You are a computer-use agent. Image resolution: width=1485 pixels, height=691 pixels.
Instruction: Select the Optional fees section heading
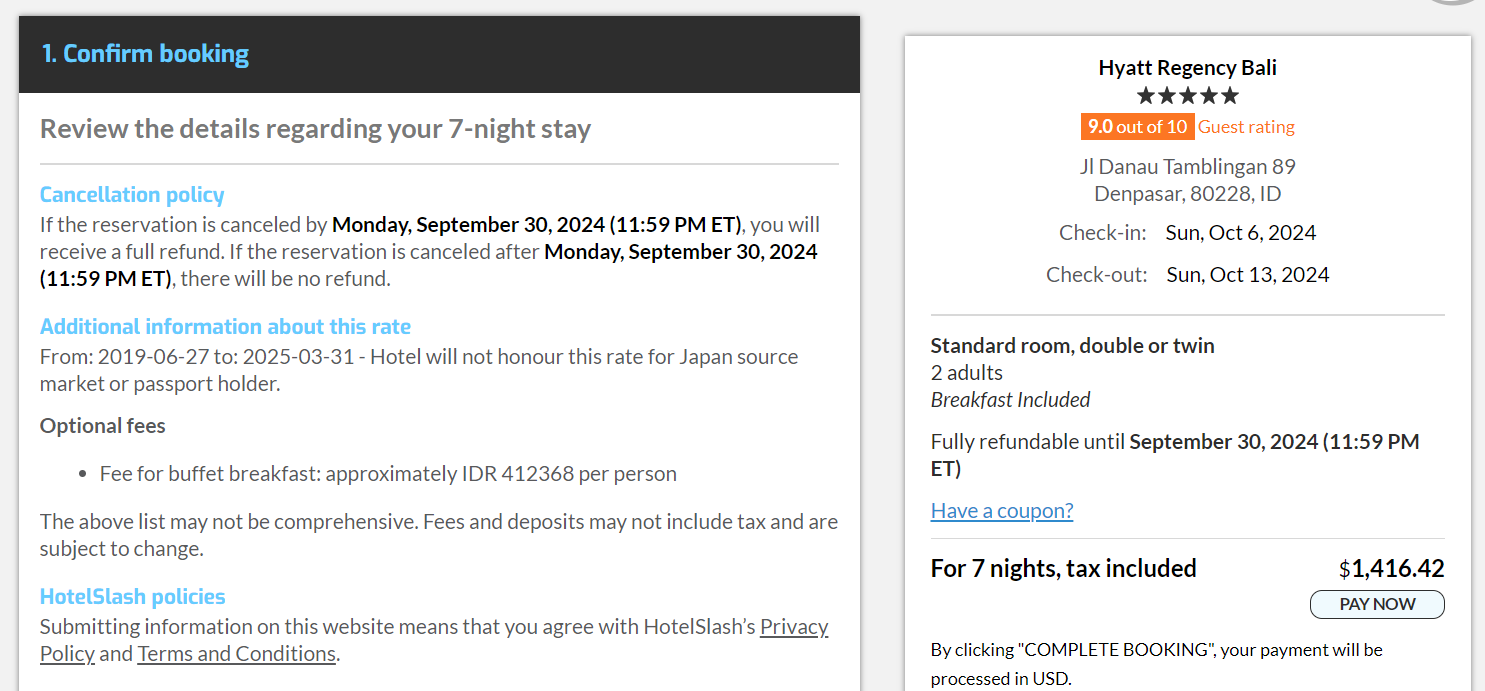102,425
